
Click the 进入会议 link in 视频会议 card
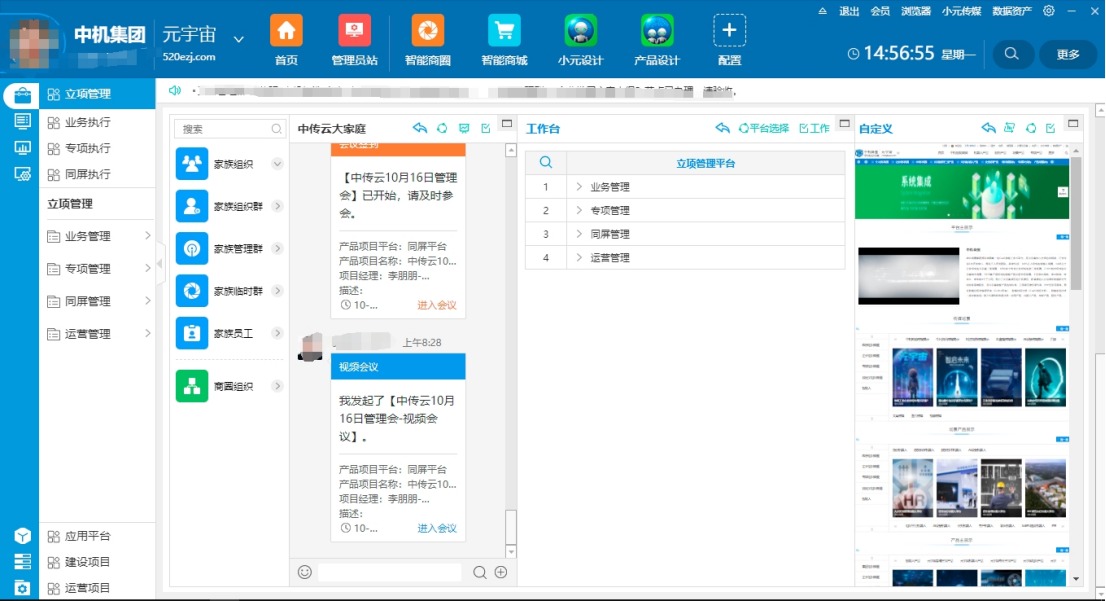pos(437,528)
